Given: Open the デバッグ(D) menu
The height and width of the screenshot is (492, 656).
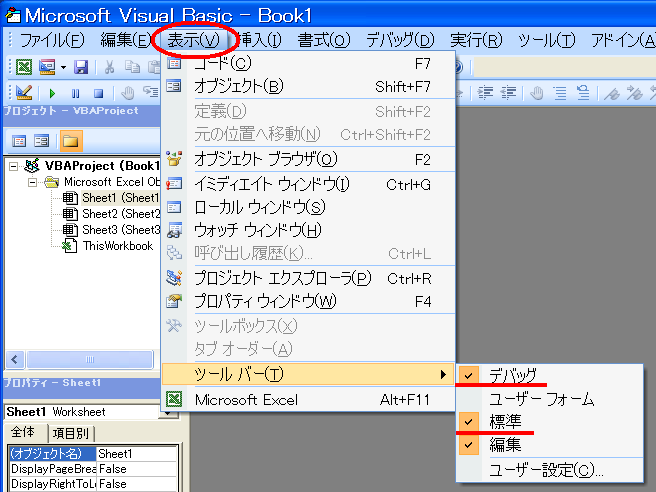Looking at the screenshot, I should point(400,40).
